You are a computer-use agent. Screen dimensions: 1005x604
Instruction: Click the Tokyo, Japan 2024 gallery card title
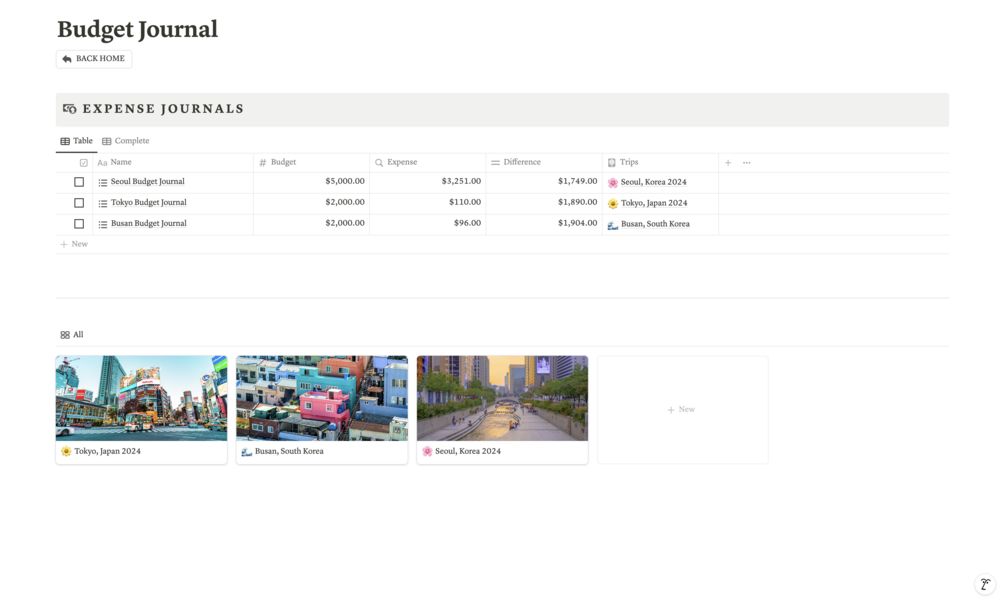[x=107, y=451]
